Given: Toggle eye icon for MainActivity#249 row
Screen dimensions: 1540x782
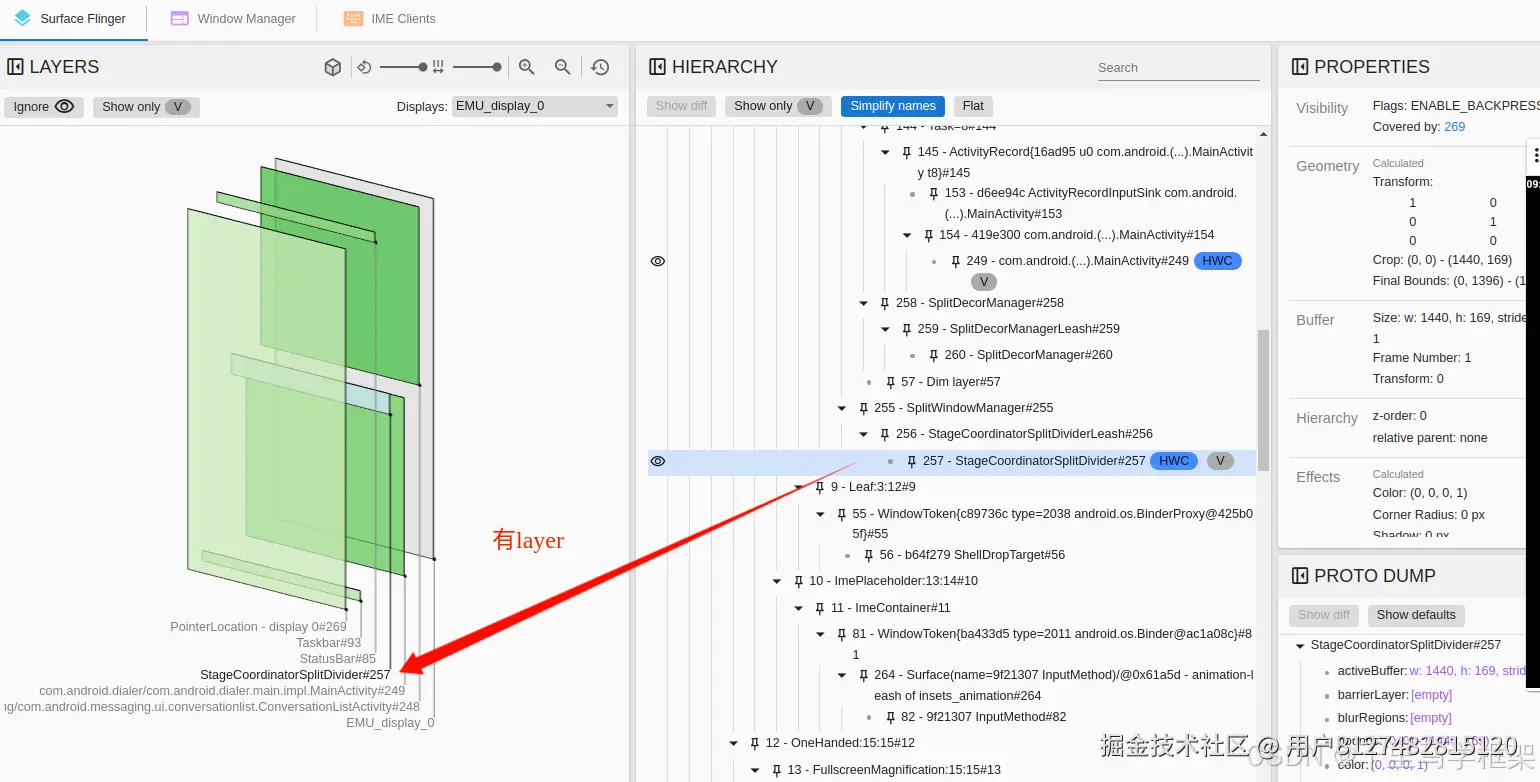Looking at the screenshot, I should (x=658, y=261).
